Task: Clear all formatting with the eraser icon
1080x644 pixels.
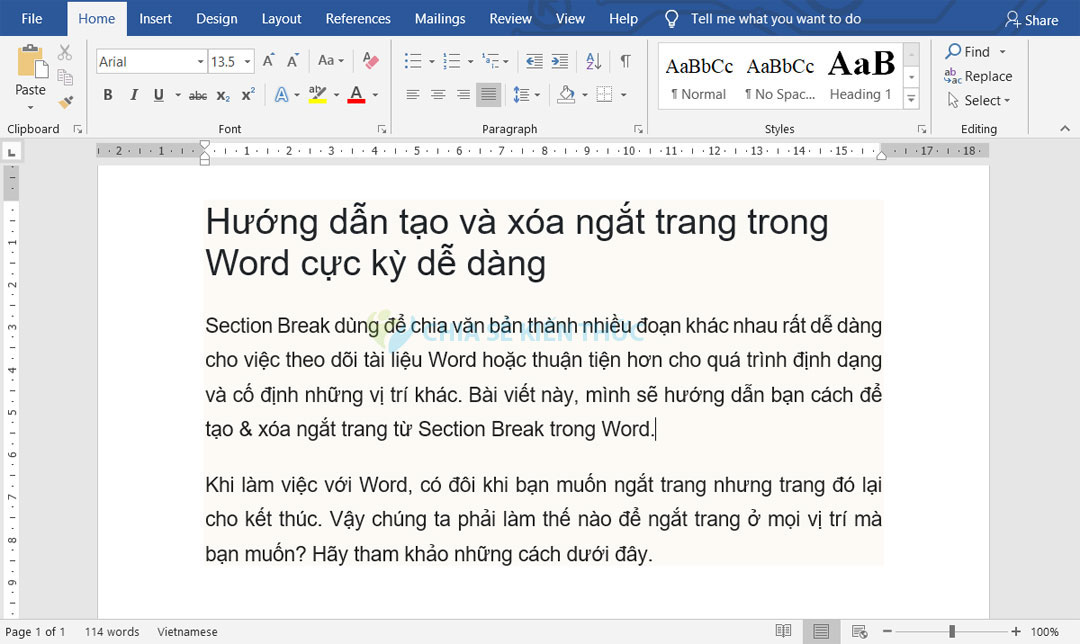Action: [369, 61]
